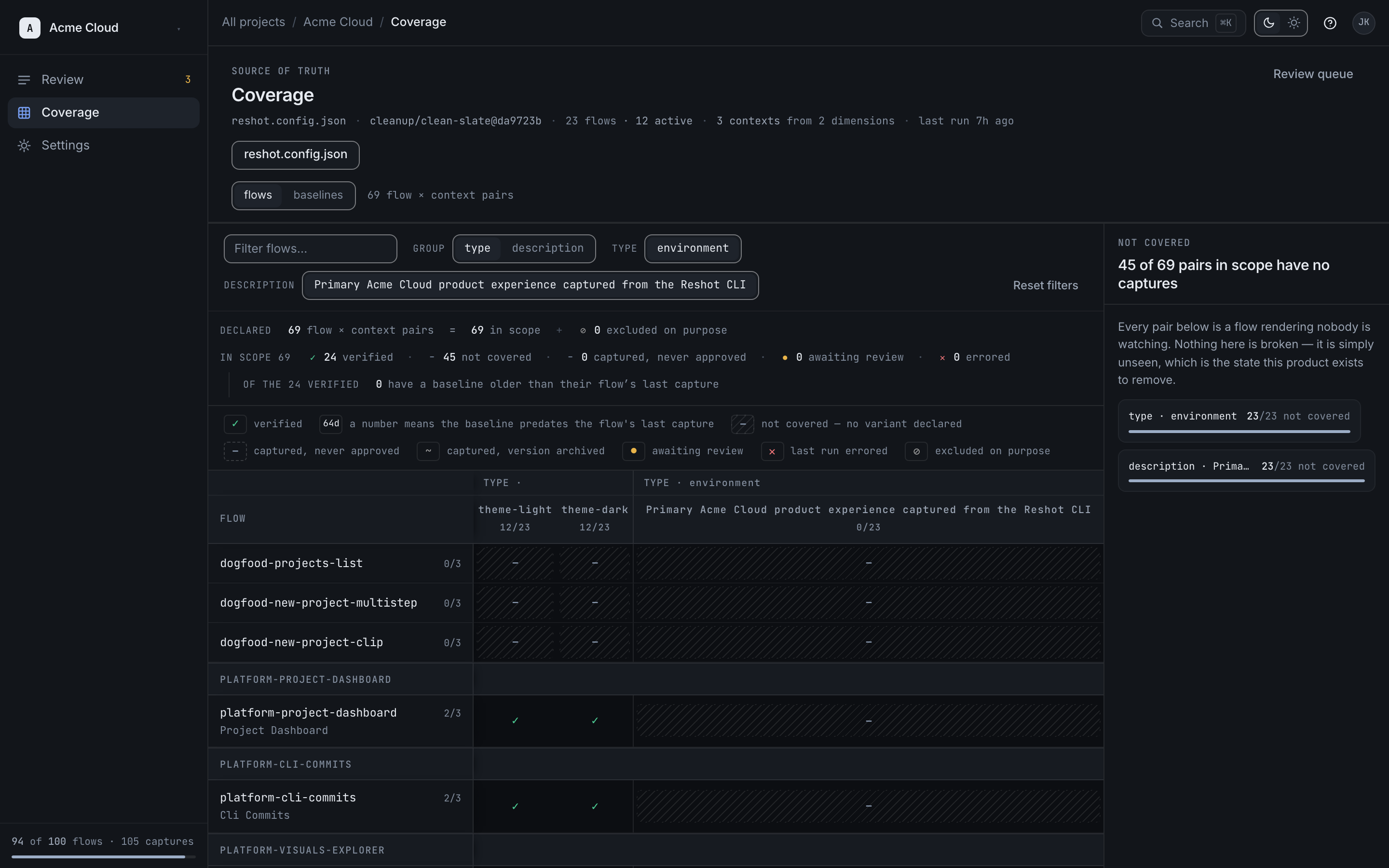The height and width of the screenshot is (868, 1389).
Task: Click the Acme Cloud workspace avatar icon
Action: point(30,27)
